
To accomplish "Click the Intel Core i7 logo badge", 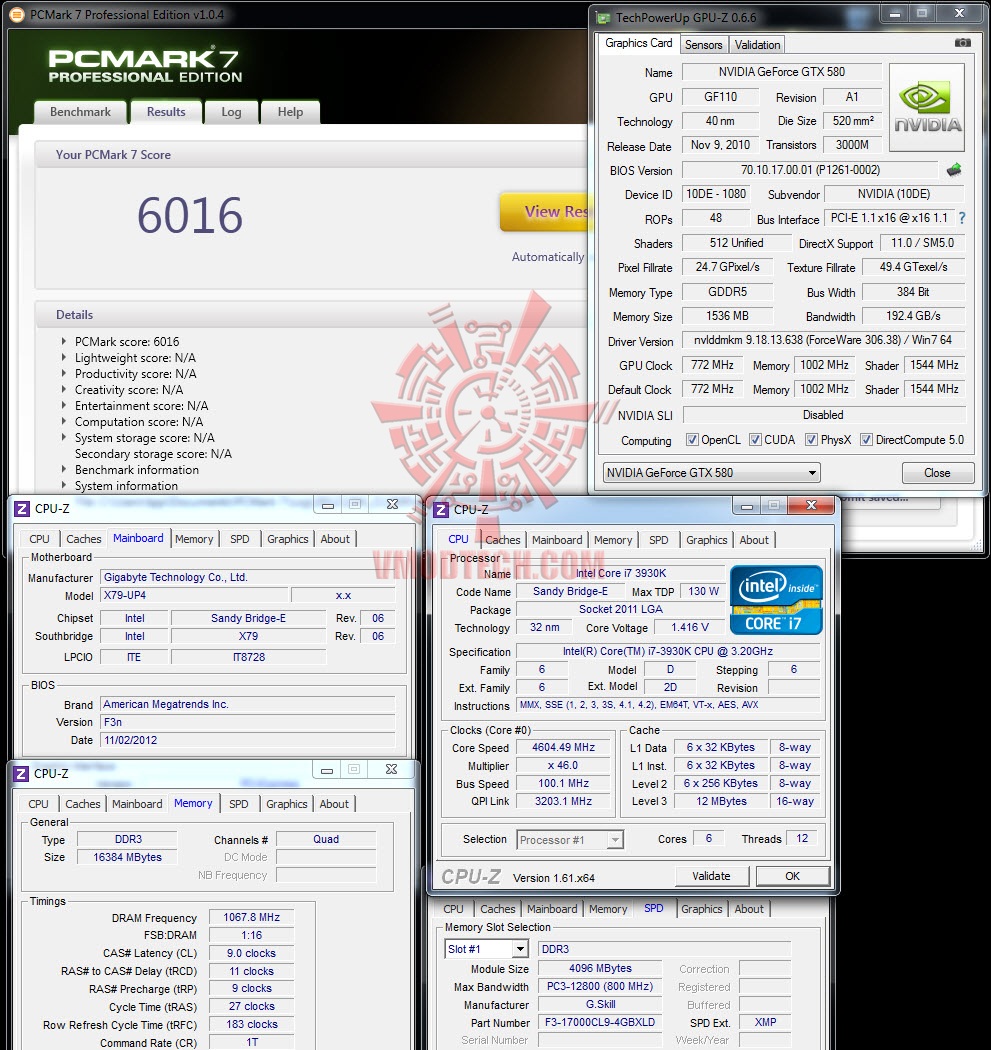I will [775, 600].
